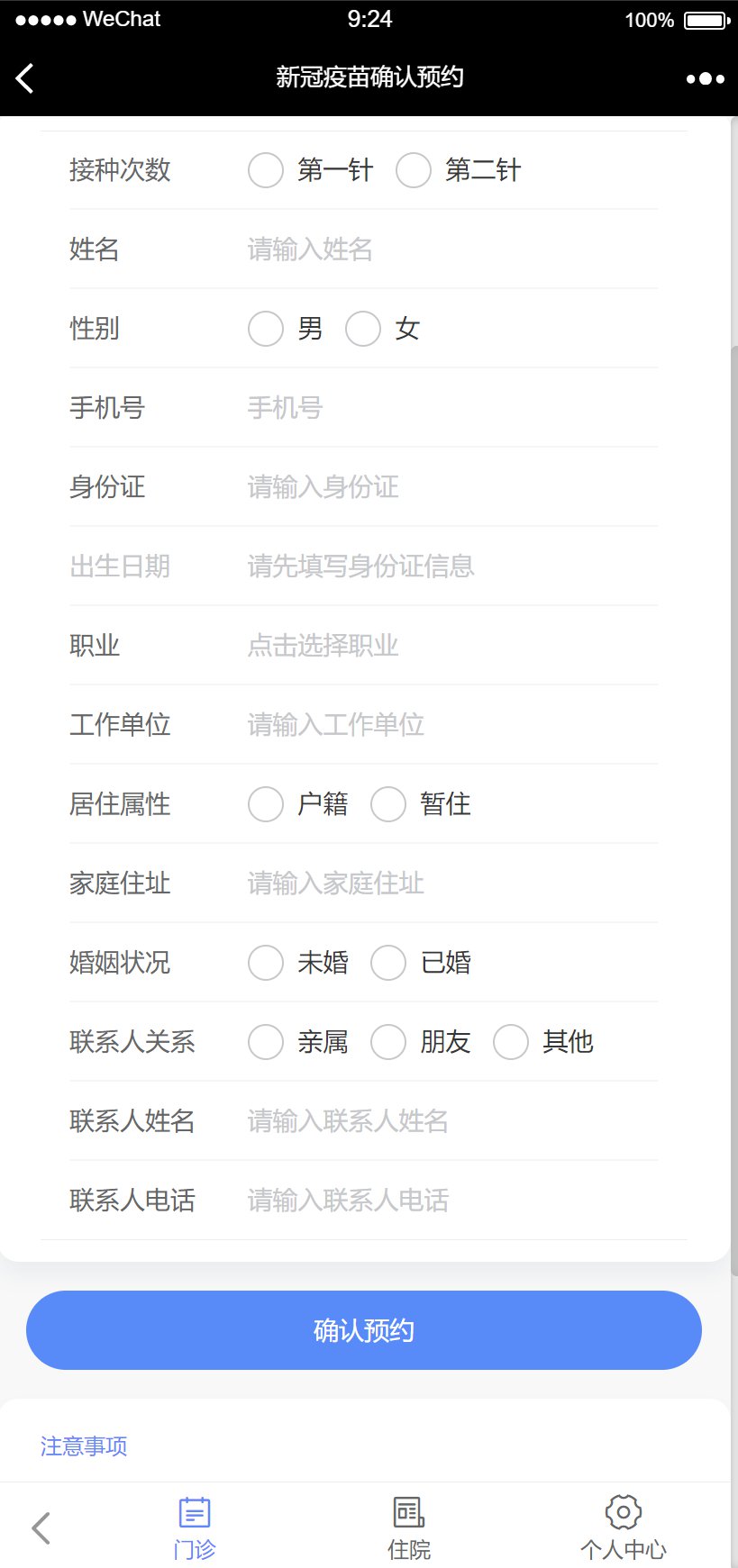Open the three-dot more options menu
This screenshot has width=738, height=1568.
(x=705, y=78)
